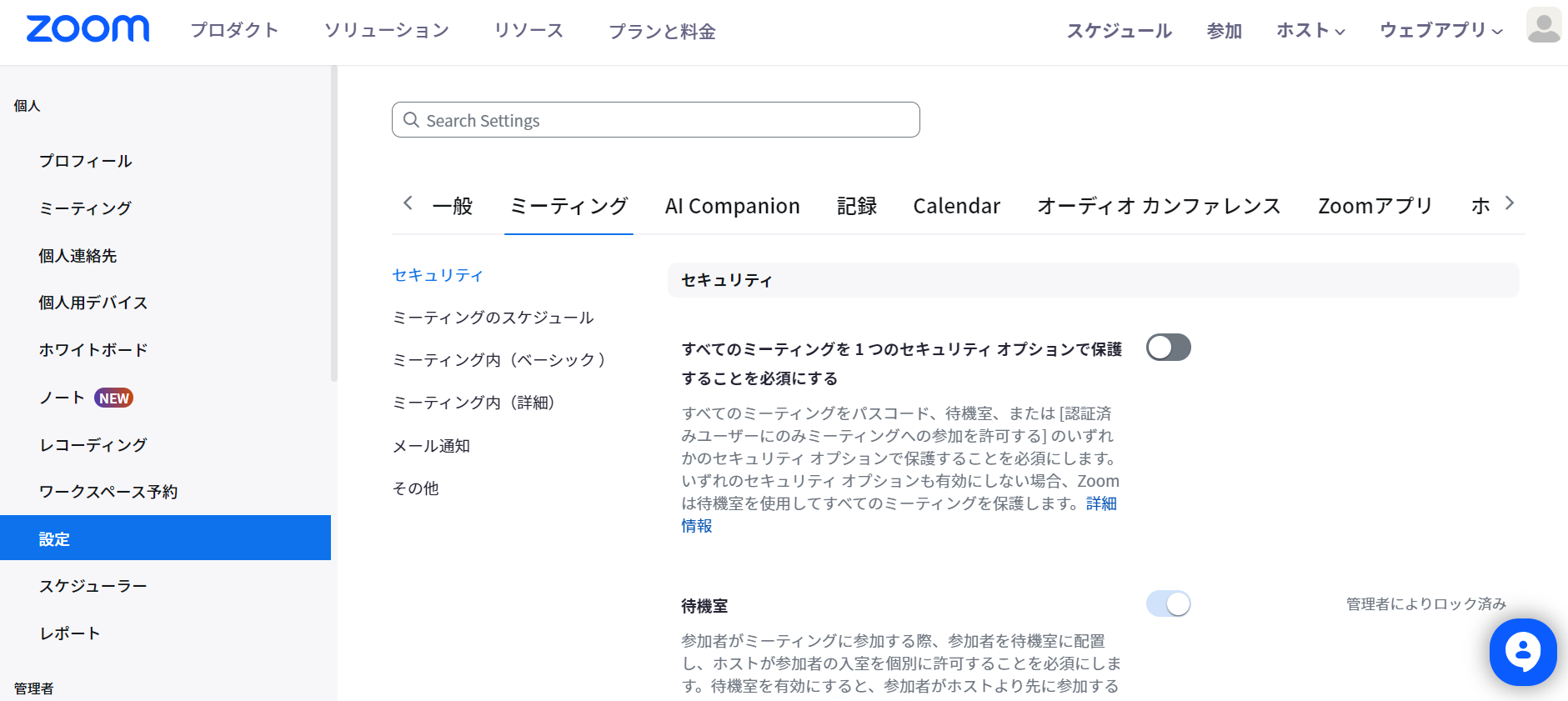Expand the ホスト dropdown

tap(1310, 31)
